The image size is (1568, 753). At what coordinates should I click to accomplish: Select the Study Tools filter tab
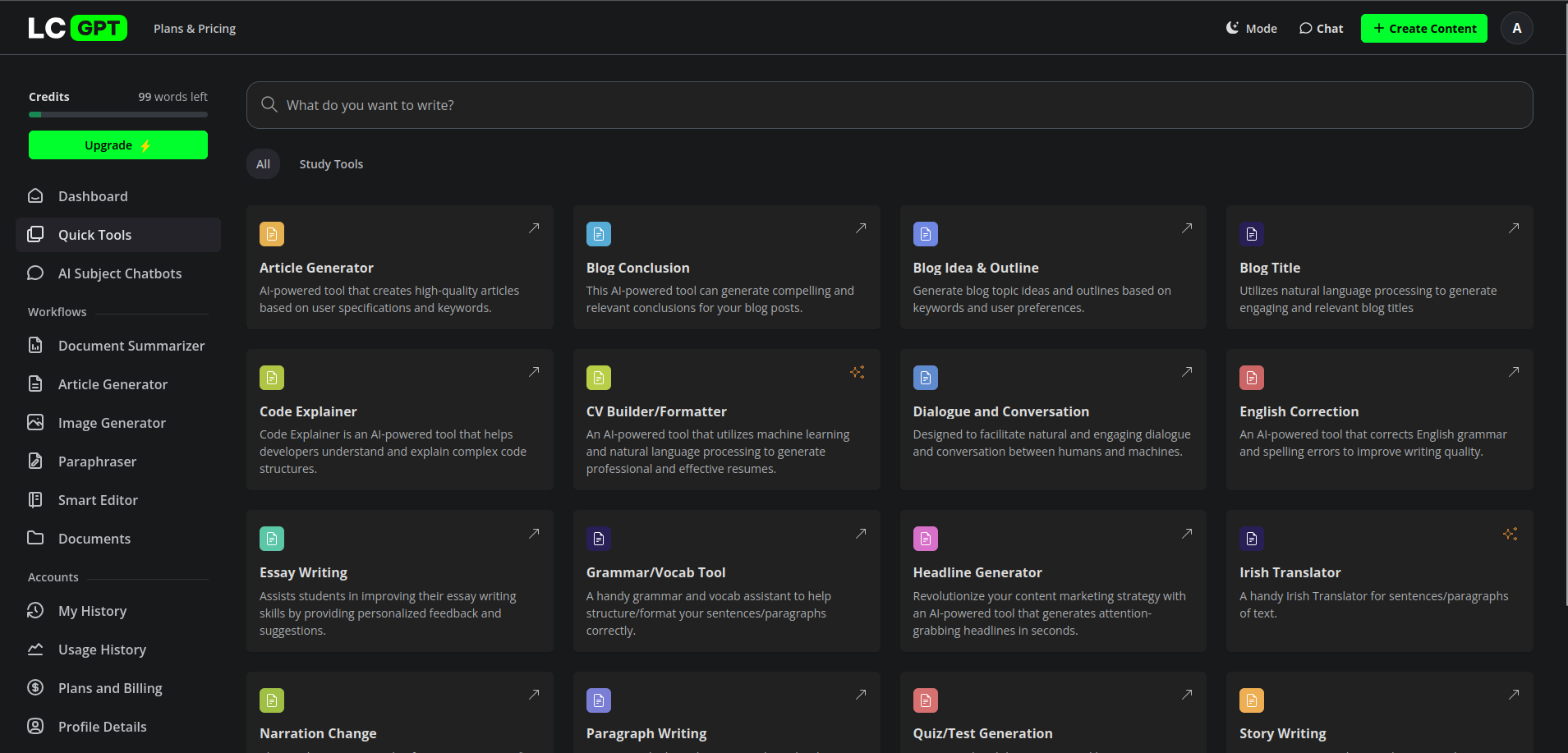[x=331, y=164]
